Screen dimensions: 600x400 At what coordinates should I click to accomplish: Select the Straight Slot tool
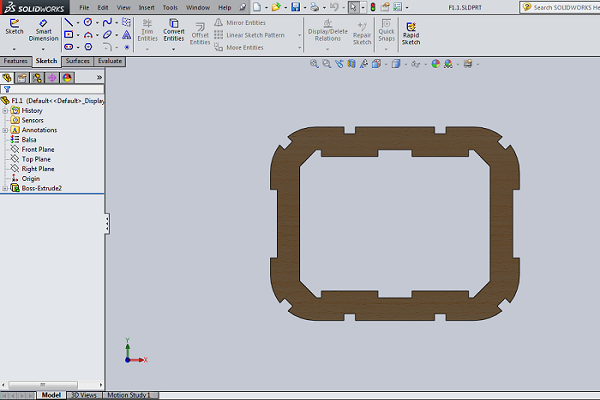coord(69,47)
